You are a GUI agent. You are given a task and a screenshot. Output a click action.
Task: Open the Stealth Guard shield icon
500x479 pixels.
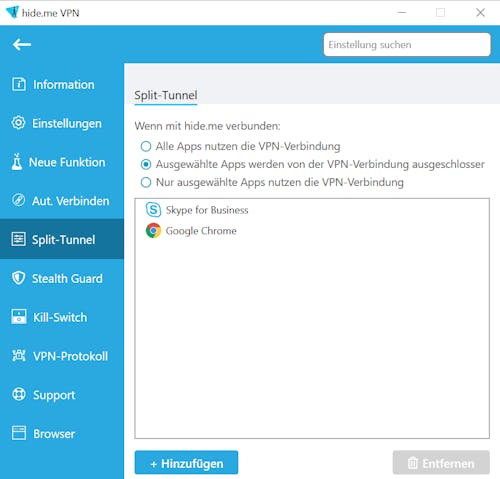18,278
